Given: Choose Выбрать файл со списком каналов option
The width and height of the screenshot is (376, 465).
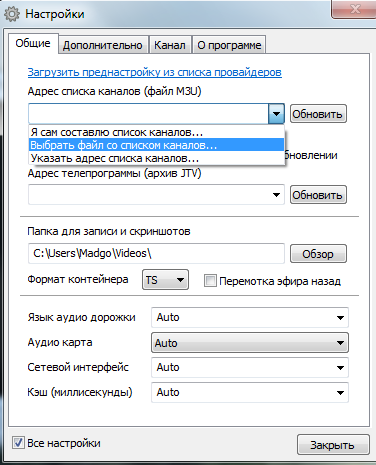Looking at the screenshot, I should (x=156, y=145).
